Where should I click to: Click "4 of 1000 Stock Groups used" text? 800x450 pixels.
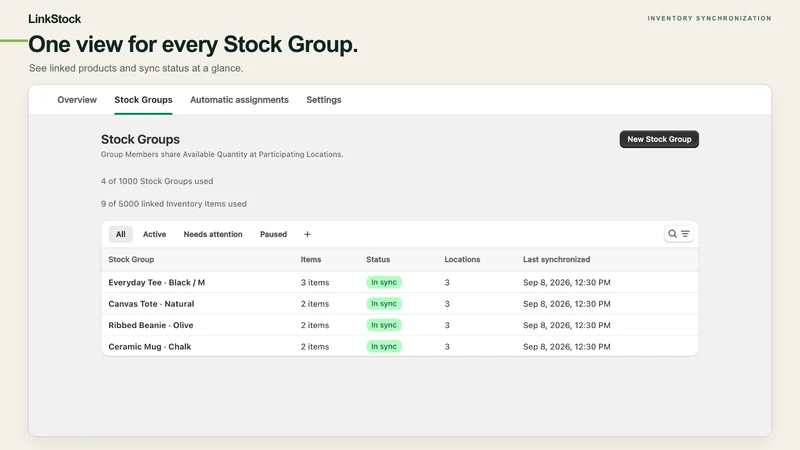[x=157, y=181]
